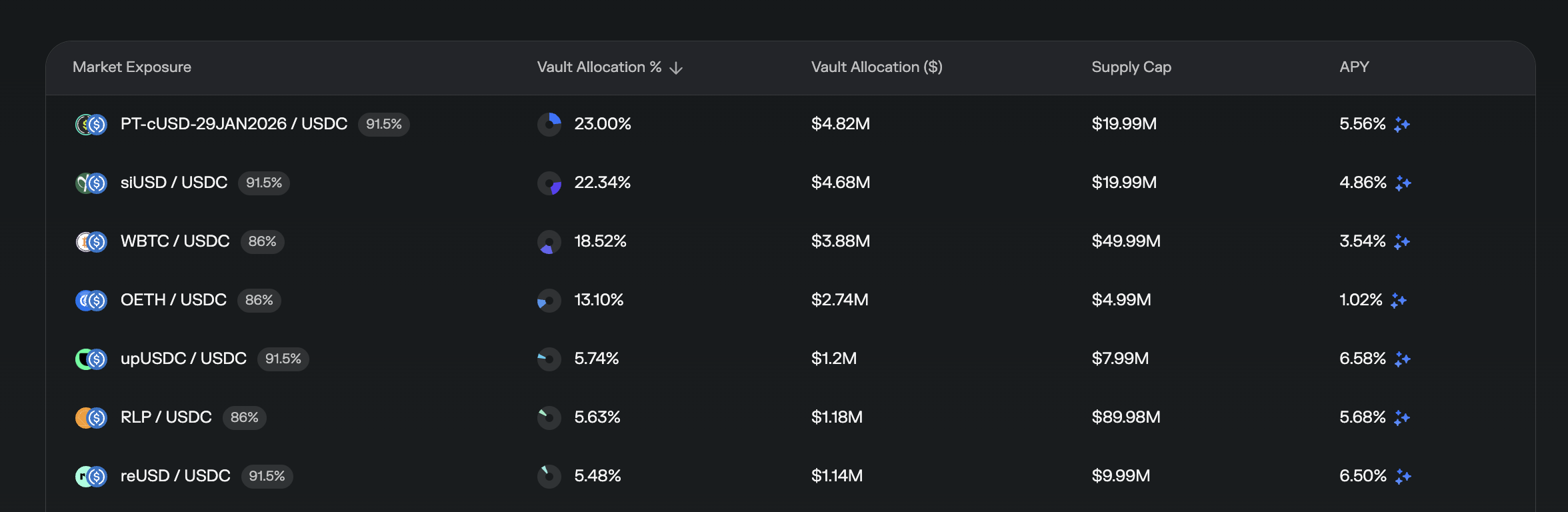Click the pie indicator for 5.48% allocation
1568x512 pixels.
pos(549,477)
